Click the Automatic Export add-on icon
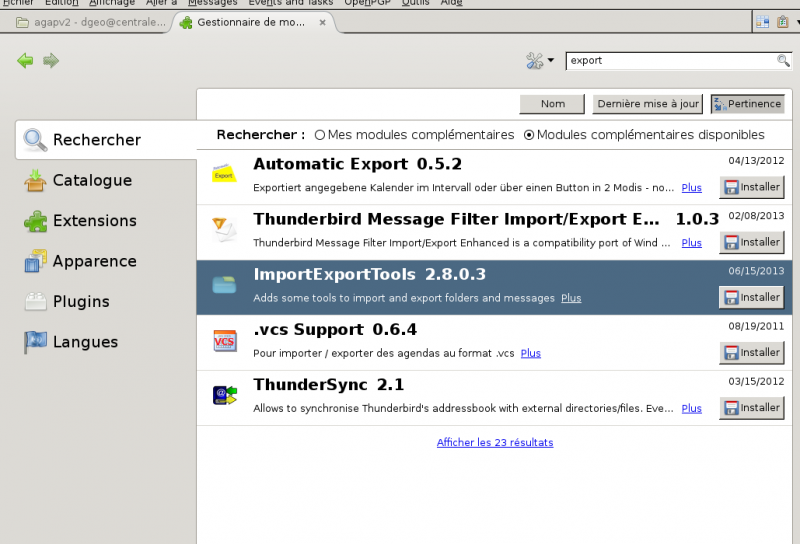The width and height of the screenshot is (800, 544). 224,174
